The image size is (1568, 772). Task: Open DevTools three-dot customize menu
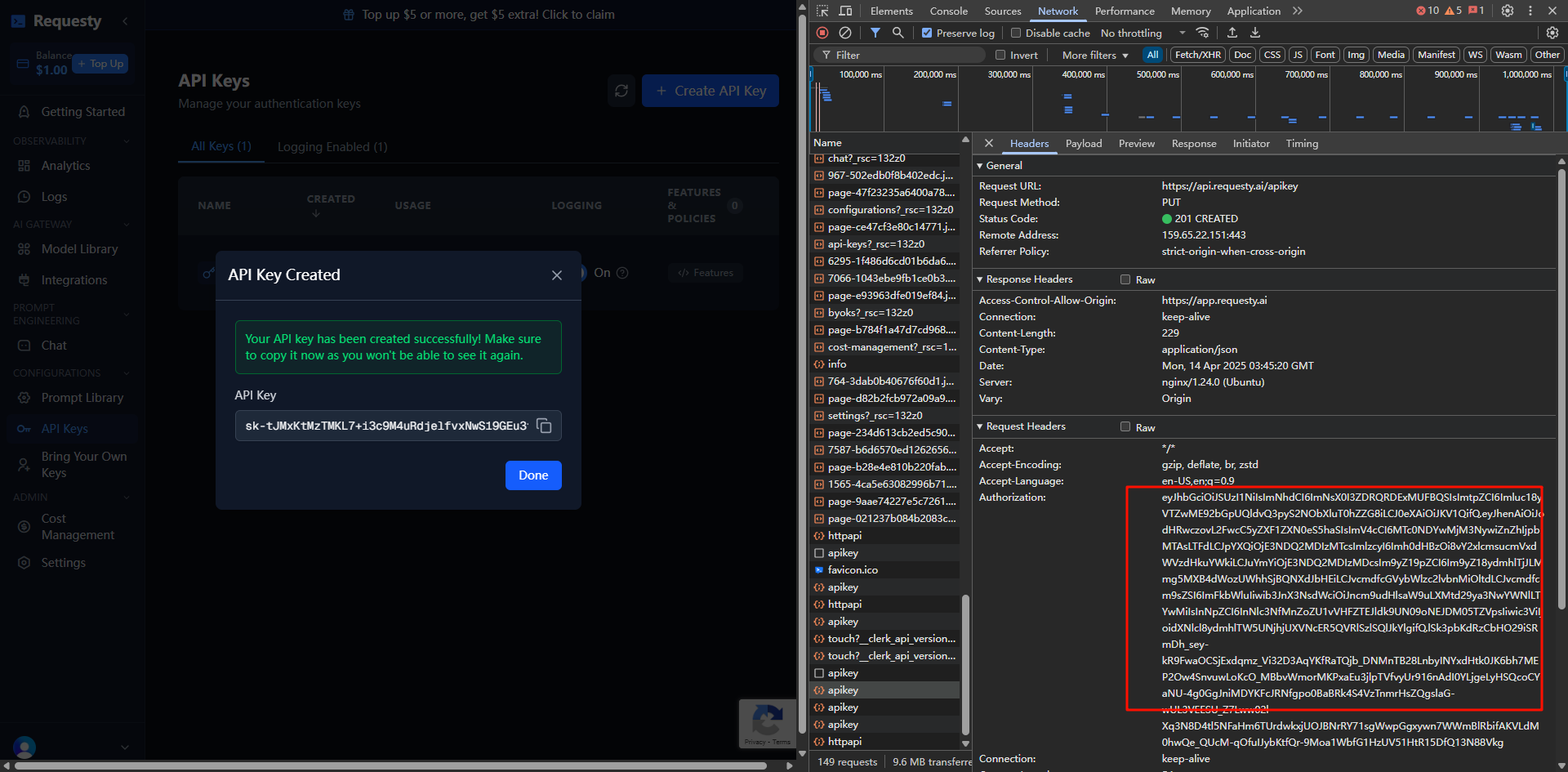point(1530,11)
